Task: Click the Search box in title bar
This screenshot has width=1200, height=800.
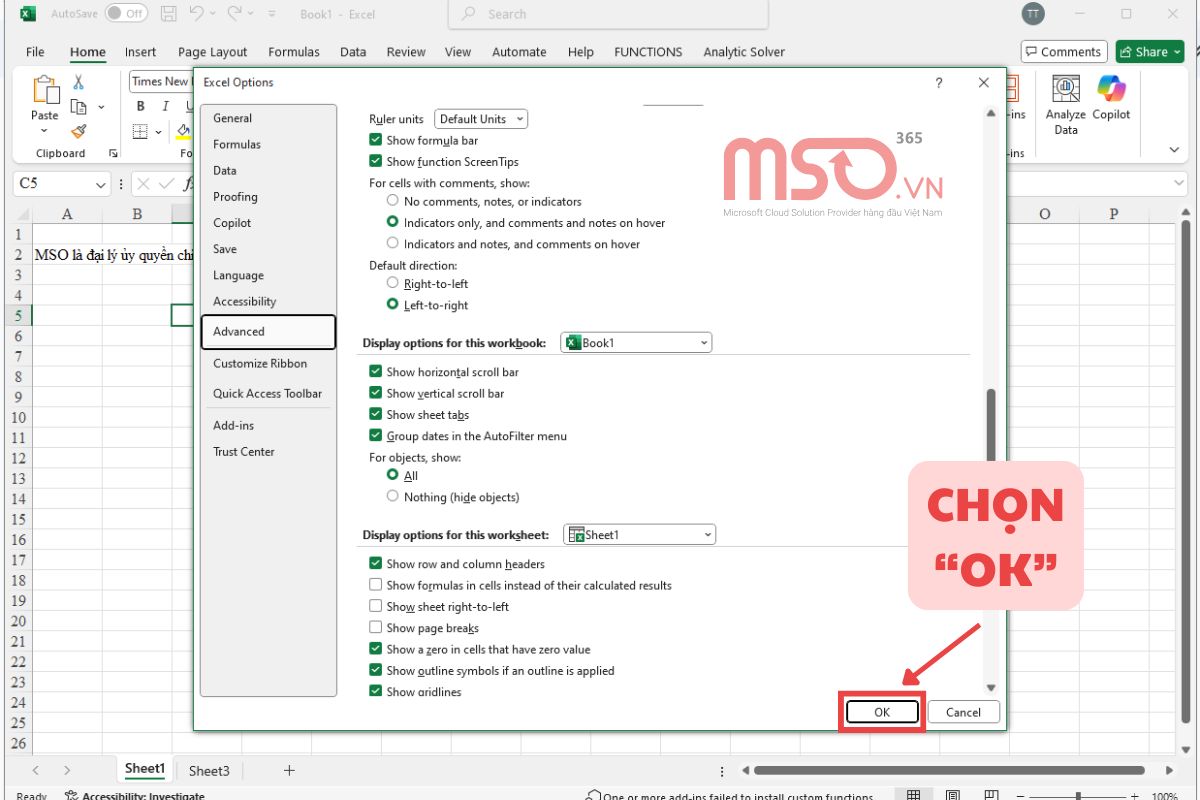Action: tap(609, 14)
